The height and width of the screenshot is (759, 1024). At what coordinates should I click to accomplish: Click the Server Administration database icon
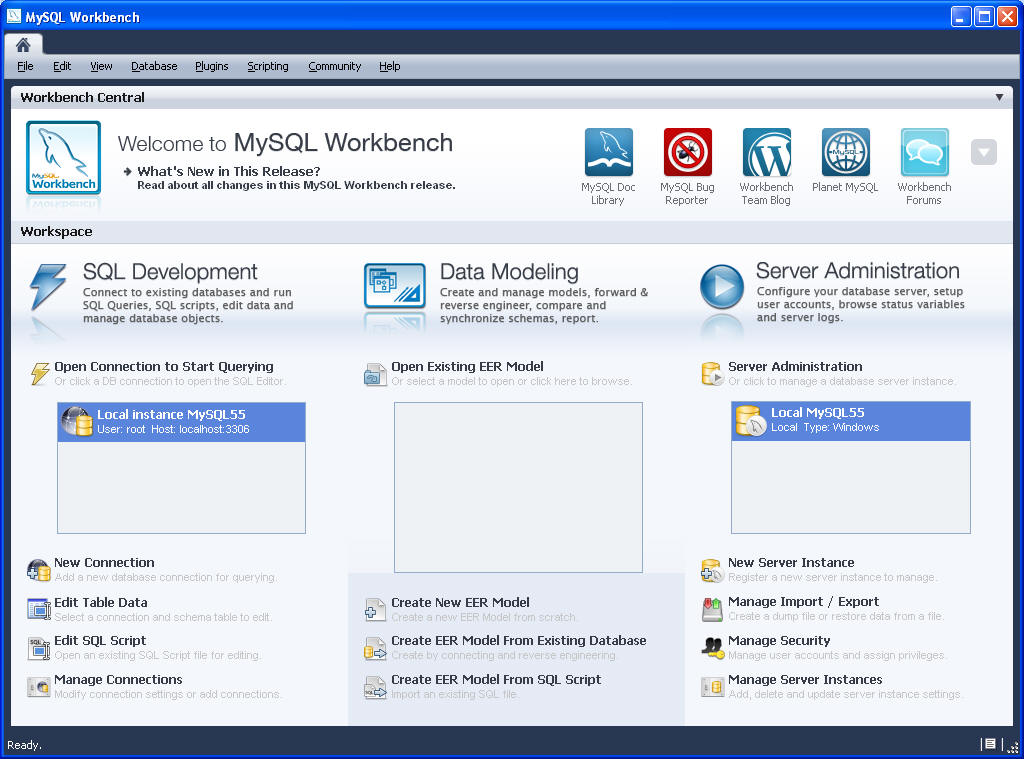point(712,374)
